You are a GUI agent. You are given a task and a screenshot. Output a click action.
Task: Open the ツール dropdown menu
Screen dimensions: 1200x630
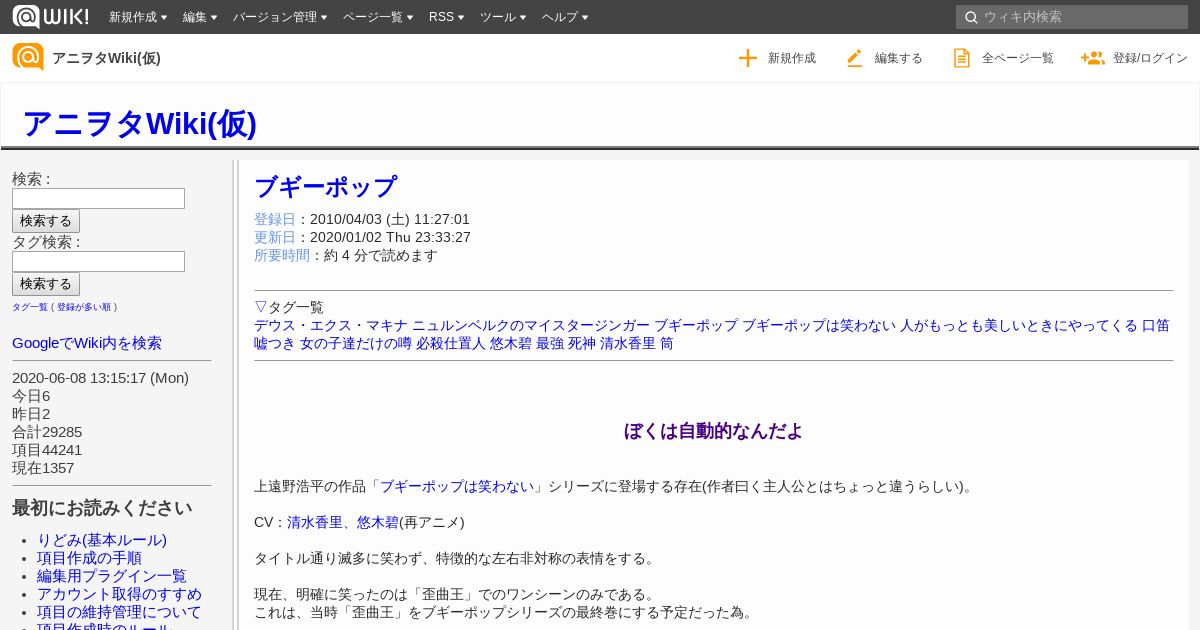(503, 17)
